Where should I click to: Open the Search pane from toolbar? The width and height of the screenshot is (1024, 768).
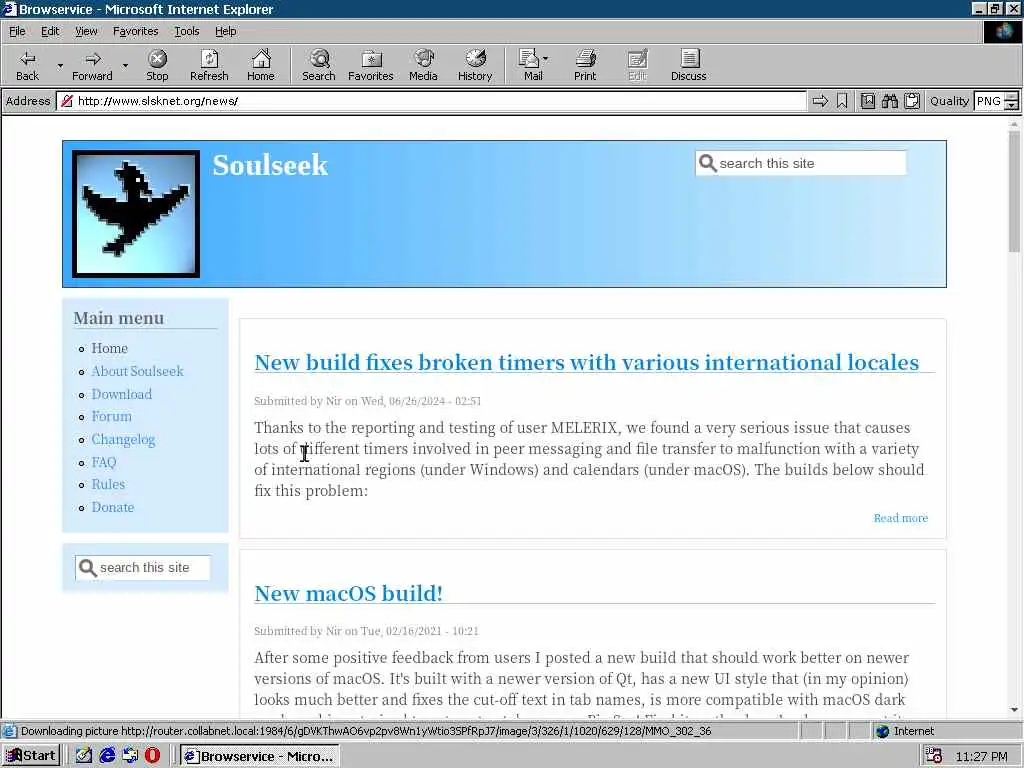[x=319, y=65]
